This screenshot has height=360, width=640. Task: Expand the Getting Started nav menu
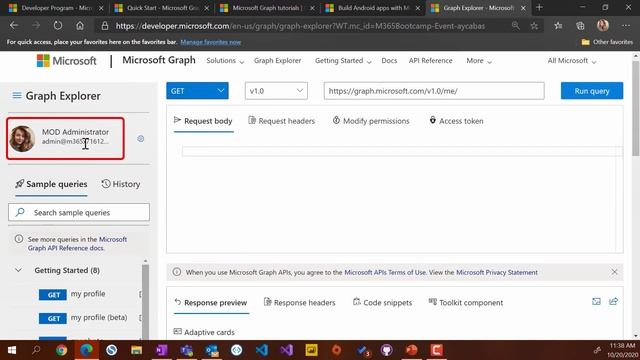[343, 61]
